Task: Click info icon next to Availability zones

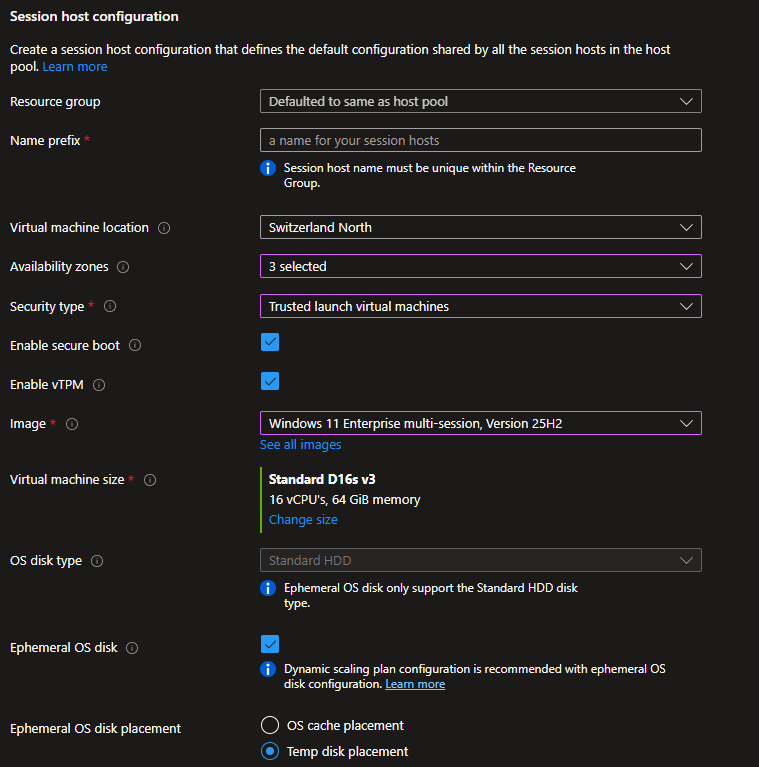Action: (x=123, y=267)
